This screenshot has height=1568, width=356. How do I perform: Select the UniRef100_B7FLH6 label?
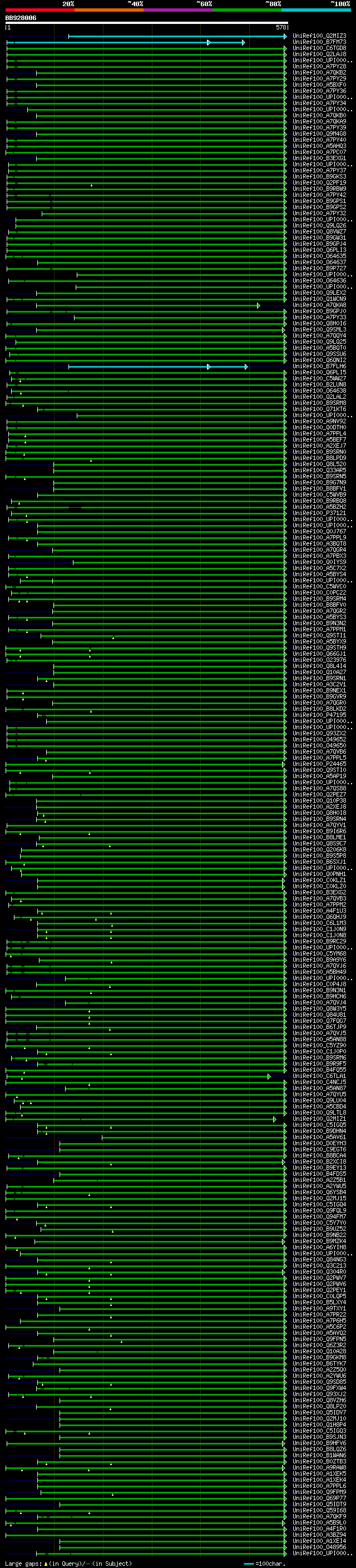tap(319, 367)
